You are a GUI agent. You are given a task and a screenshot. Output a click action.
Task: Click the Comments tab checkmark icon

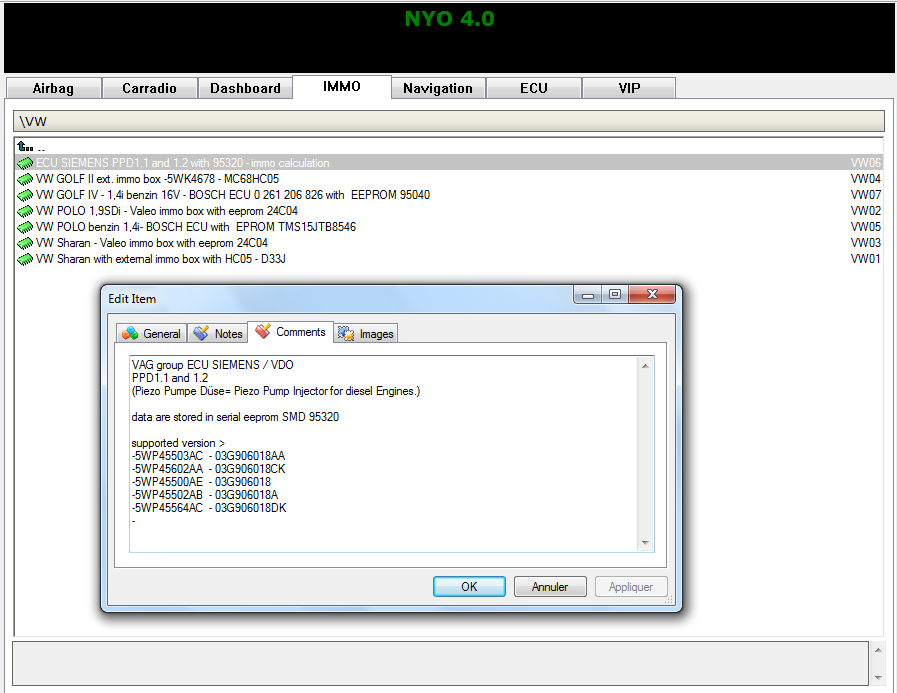(263, 331)
